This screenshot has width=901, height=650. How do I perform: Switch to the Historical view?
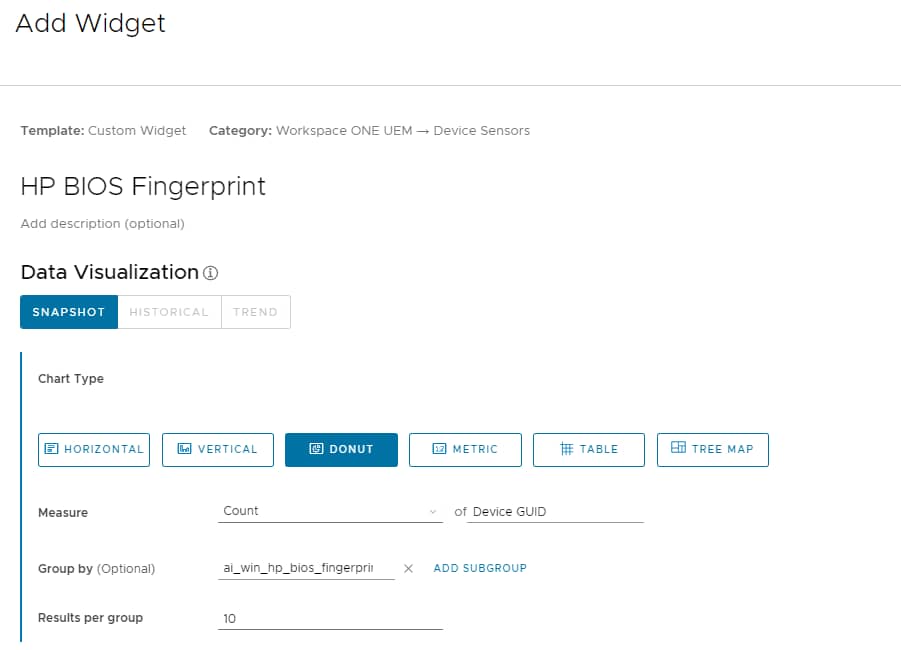click(x=169, y=312)
